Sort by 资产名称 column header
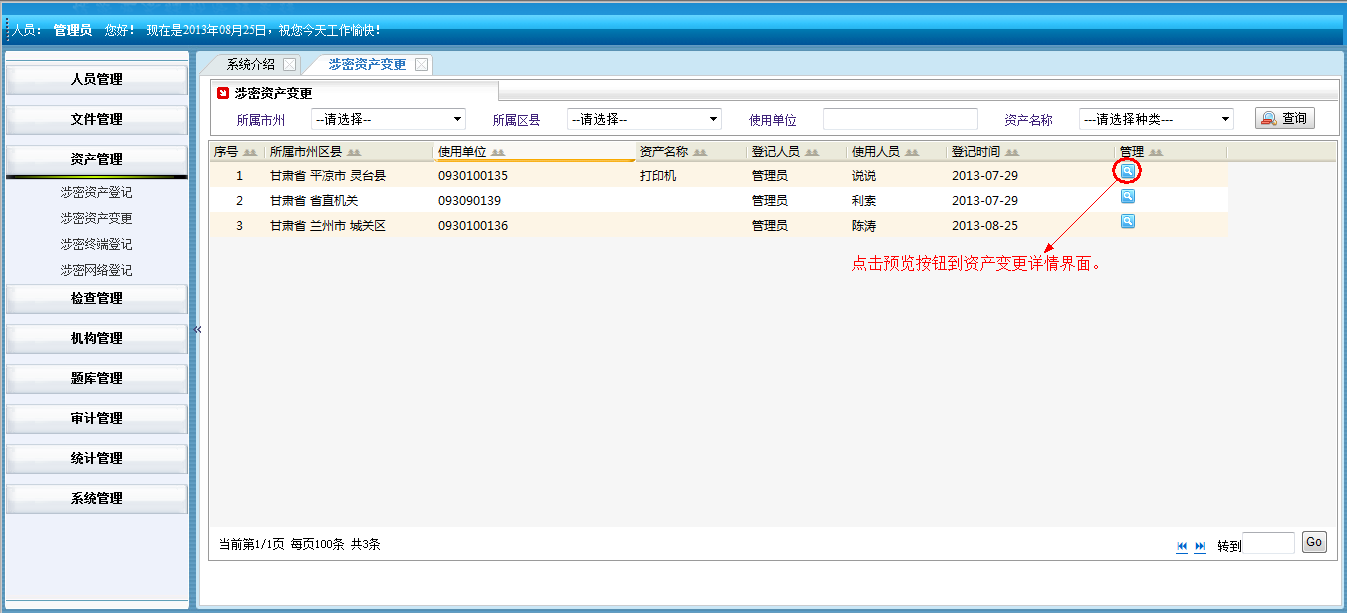Image resolution: width=1347 pixels, height=613 pixels. pos(691,152)
